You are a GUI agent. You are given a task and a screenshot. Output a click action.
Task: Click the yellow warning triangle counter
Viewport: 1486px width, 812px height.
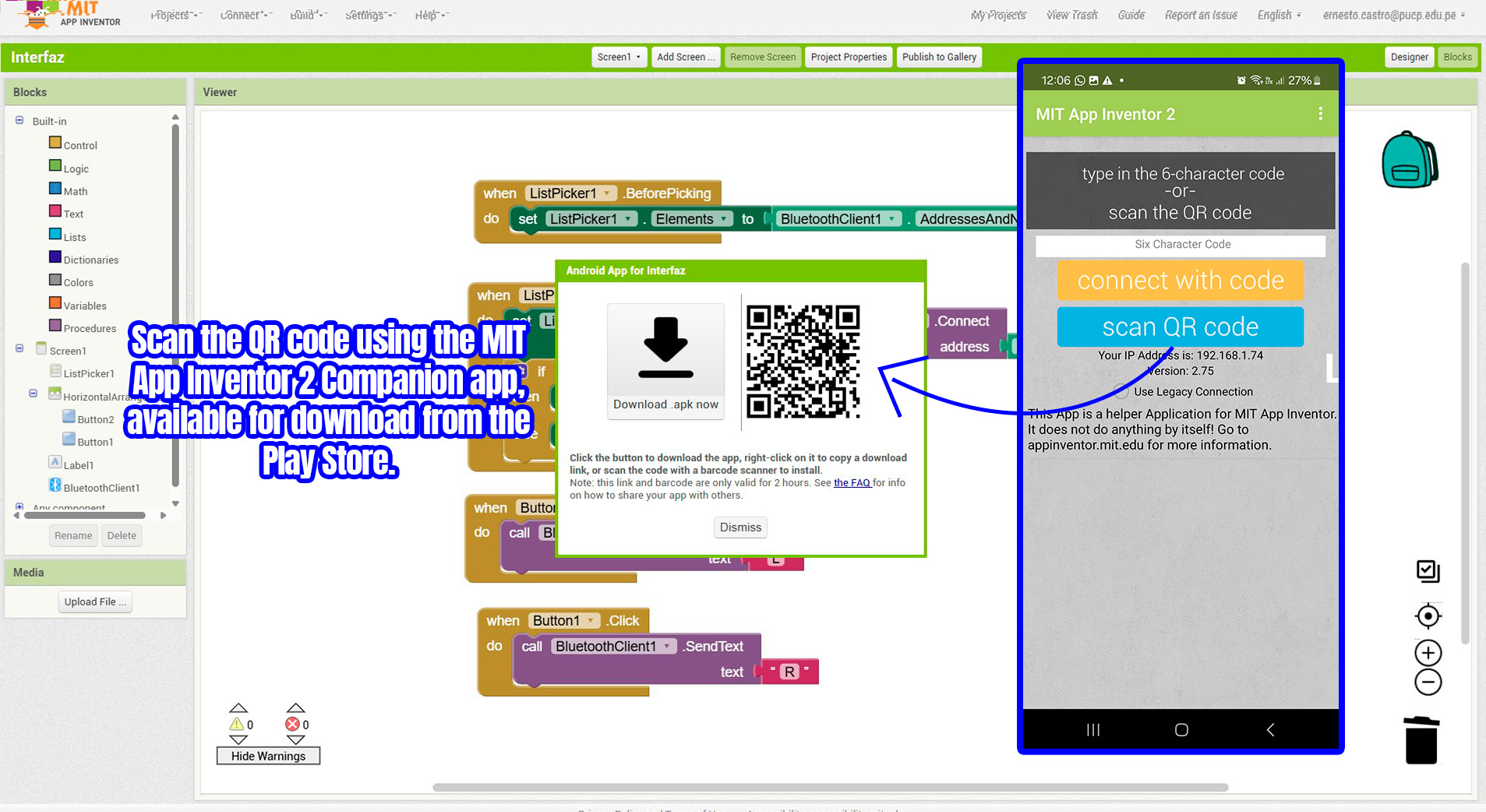tap(236, 724)
